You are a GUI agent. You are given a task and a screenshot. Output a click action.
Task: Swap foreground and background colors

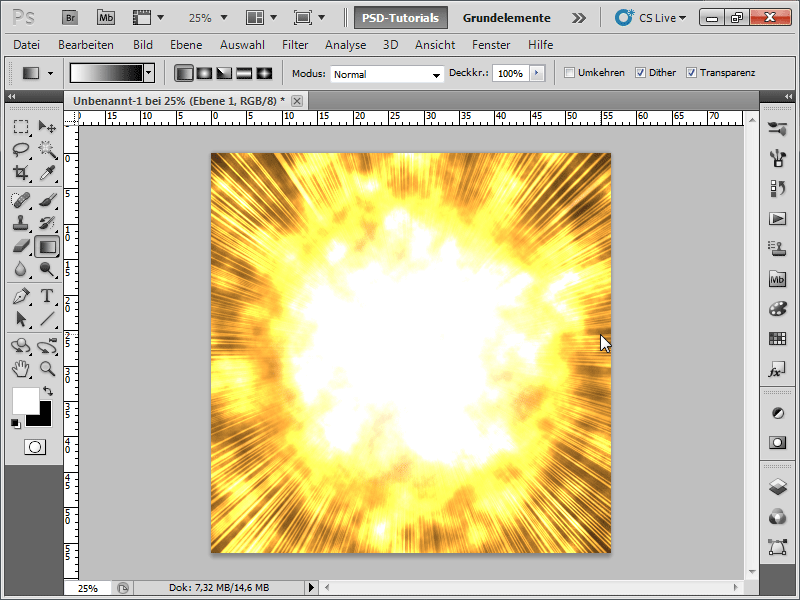(x=48, y=391)
